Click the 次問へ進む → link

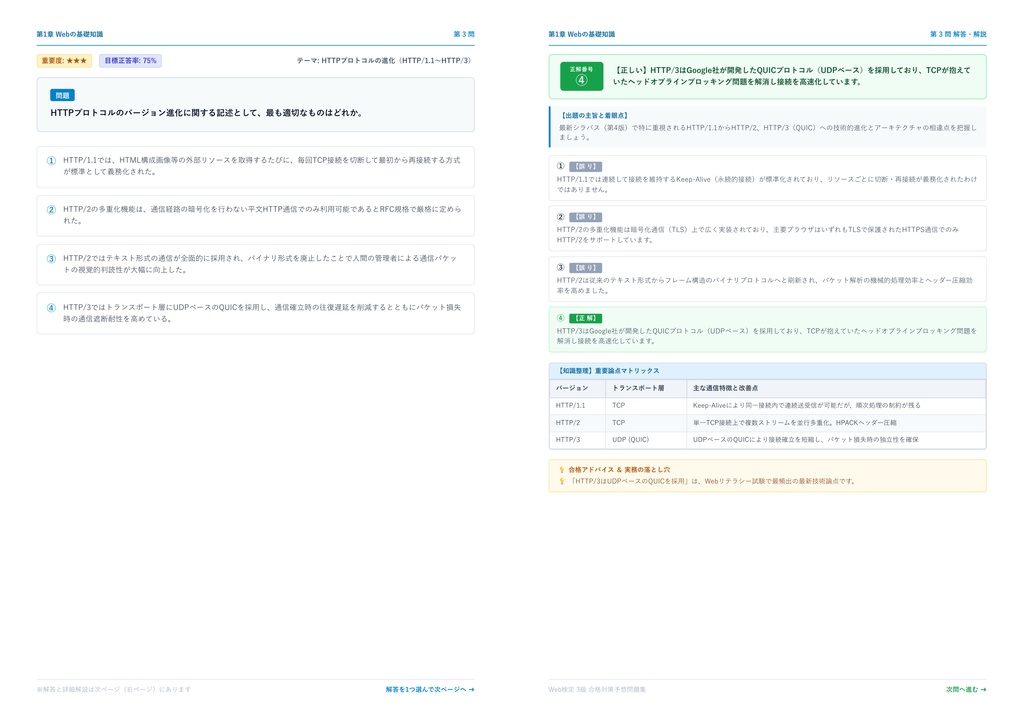pos(966,689)
